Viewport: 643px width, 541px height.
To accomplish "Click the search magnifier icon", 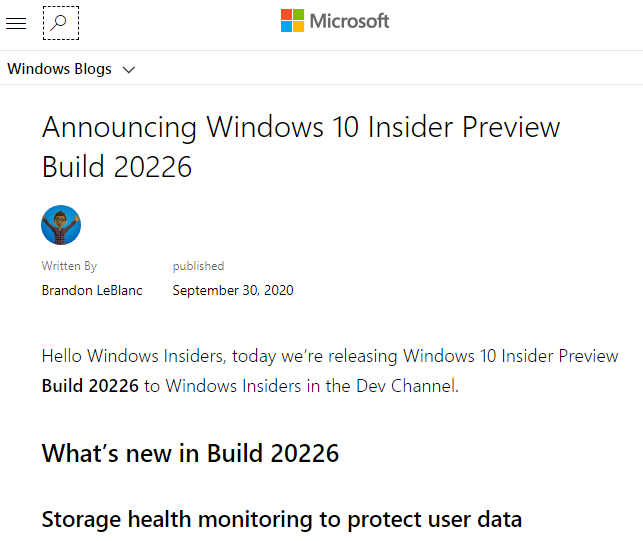I will click(x=61, y=23).
